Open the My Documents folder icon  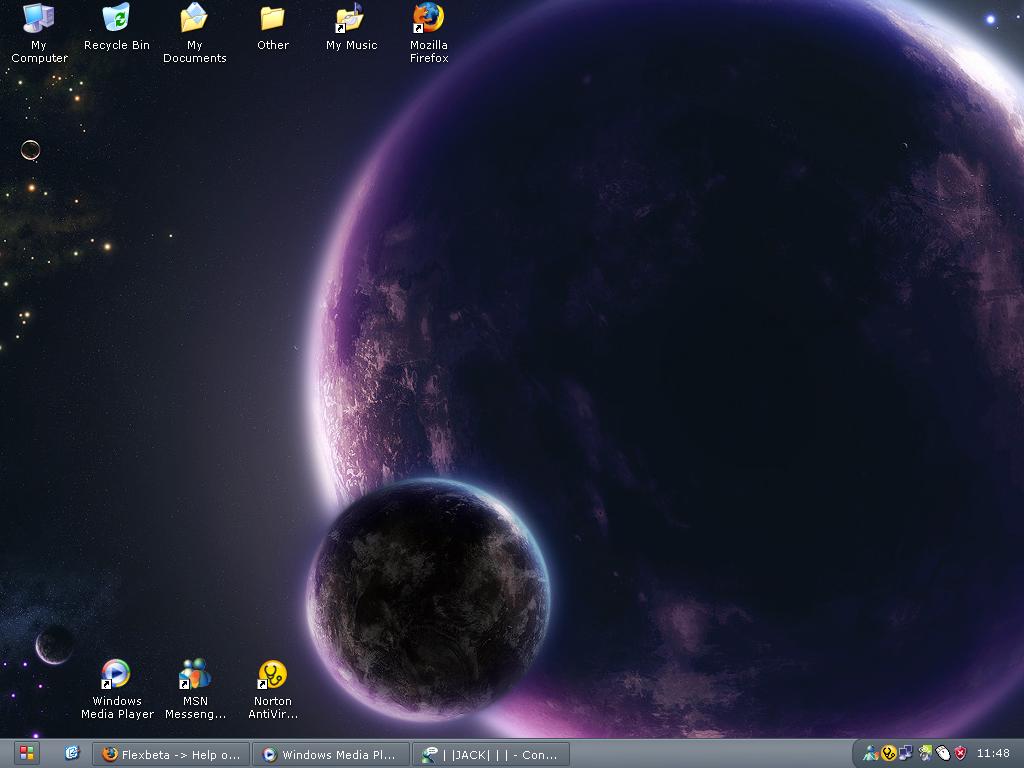(194, 20)
